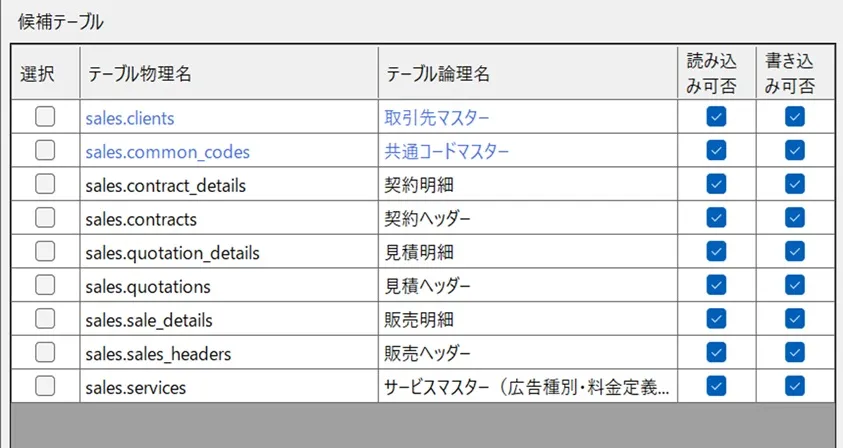Click the 契約明細 logical name cell
This screenshot has height=448, width=843.
[x=528, y=184]
